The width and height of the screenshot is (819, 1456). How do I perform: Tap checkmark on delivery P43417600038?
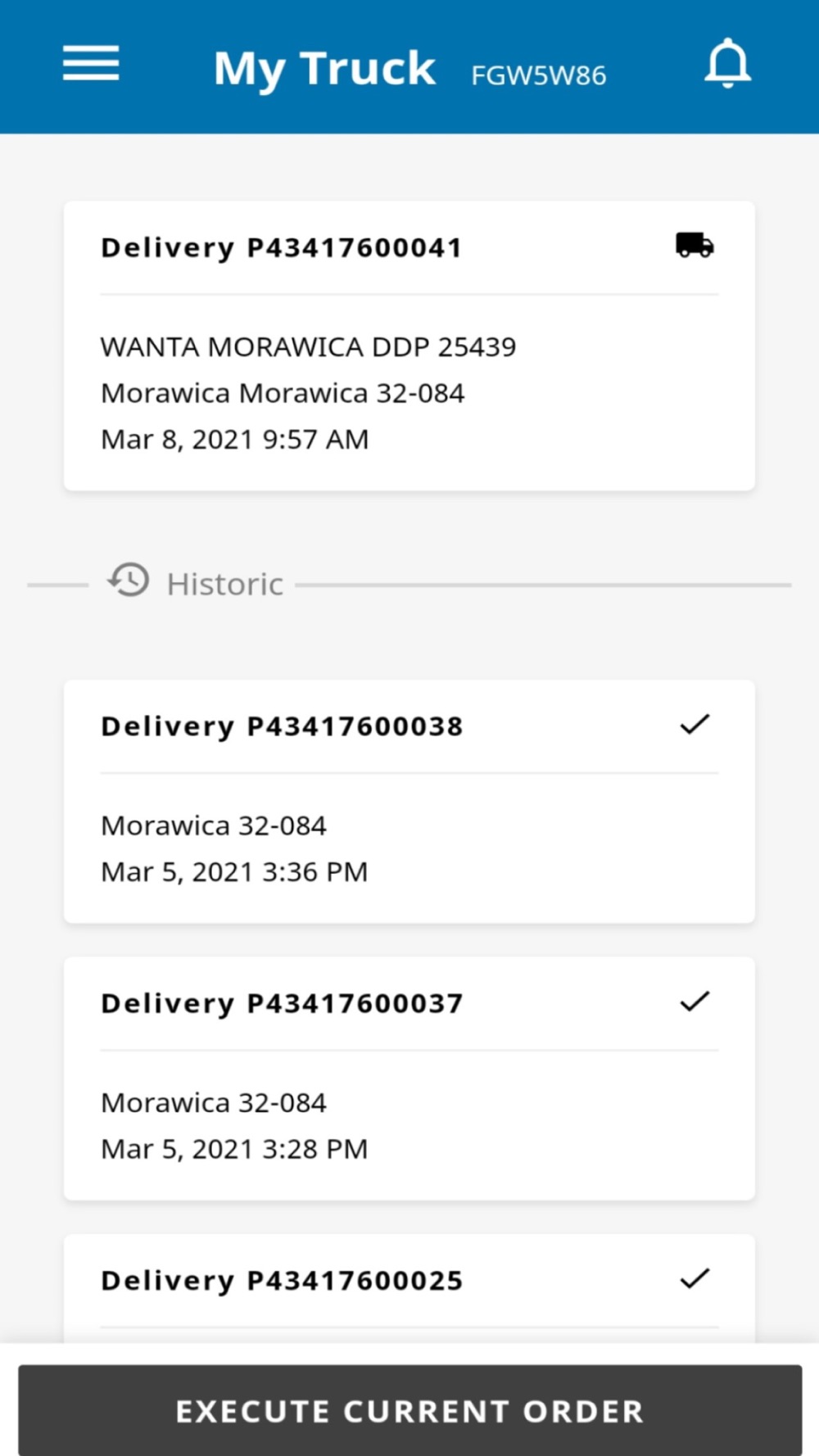(695, 725)
